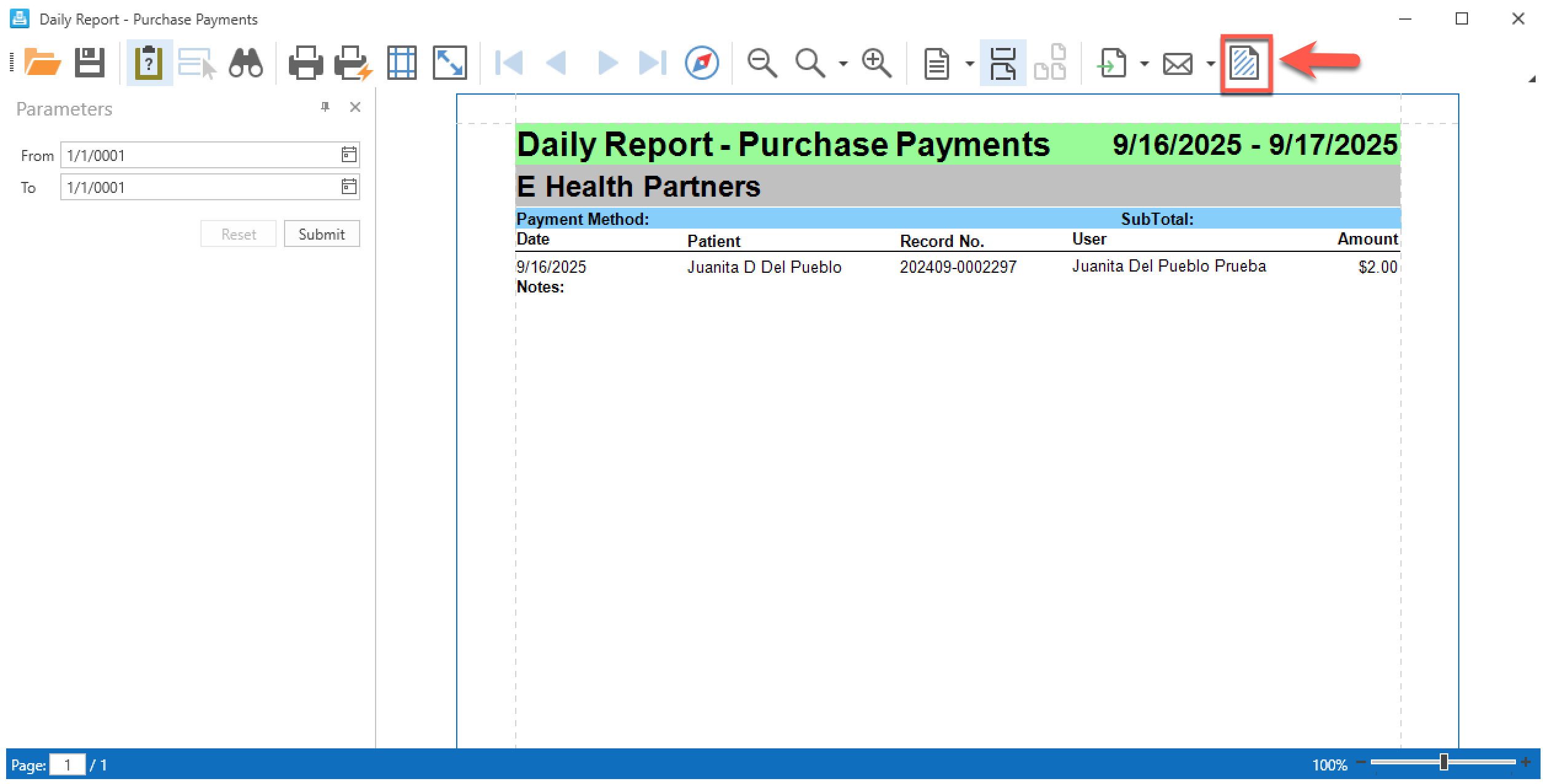Open the From date calendar picker

pyautogui.click(x=349, y=155)
